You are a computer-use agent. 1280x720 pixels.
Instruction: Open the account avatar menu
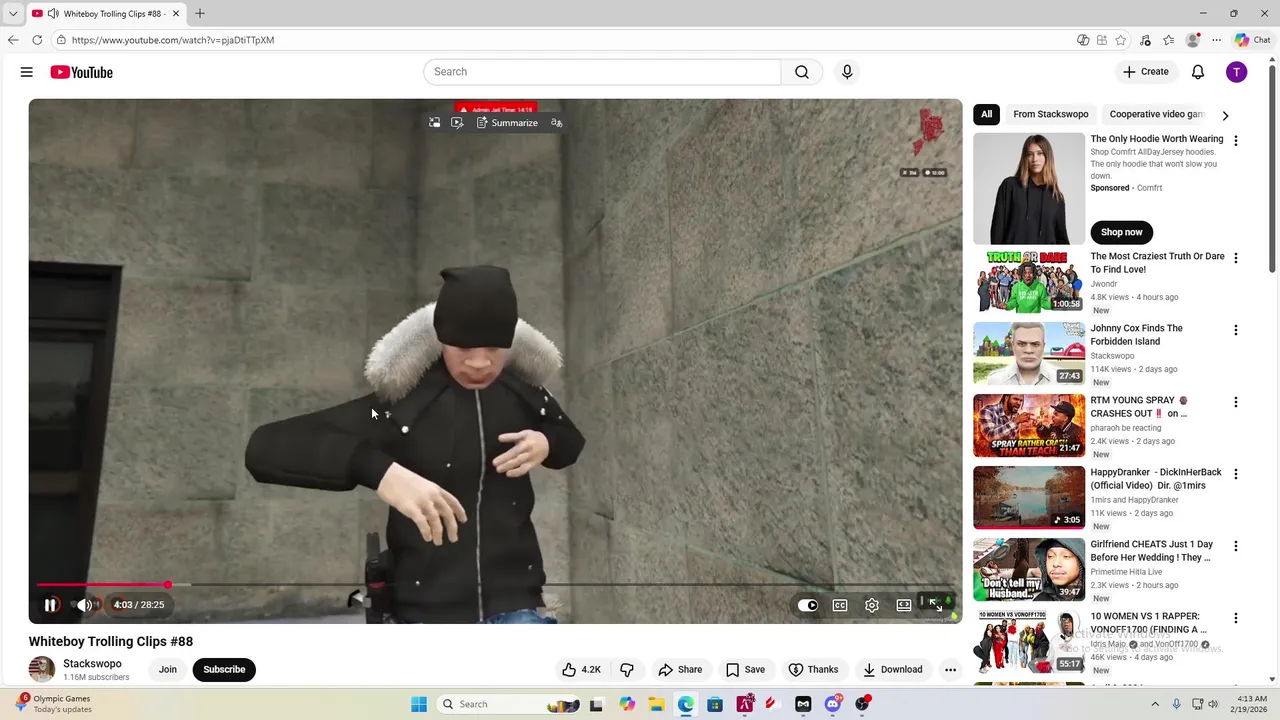click(x=1237, y=72)
